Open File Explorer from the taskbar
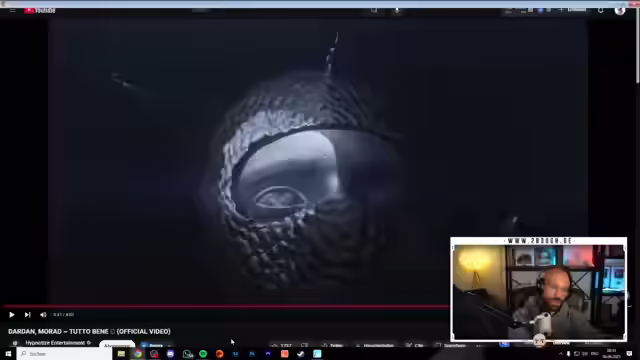Screen dimensions: 640x360 pos(121,354)
